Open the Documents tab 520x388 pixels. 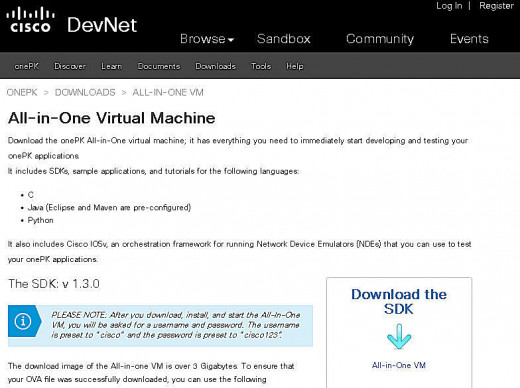(x=159, y=66)
